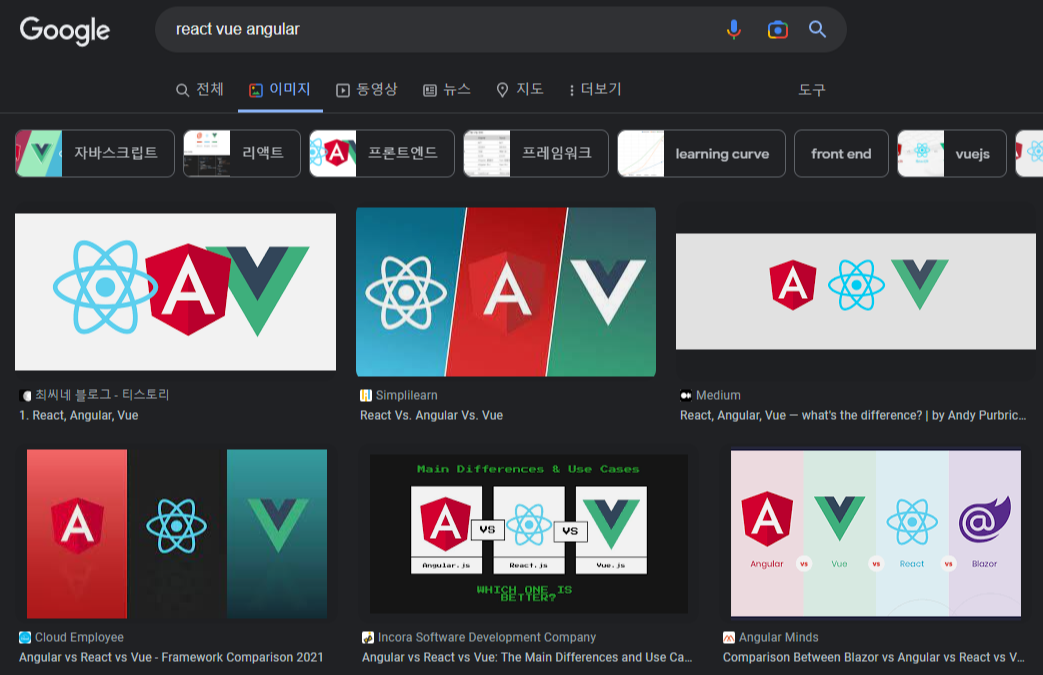Open React Vs. Angular Vs. Vue title
This screenshot has width=1043, height=675.
click(431, 416)
